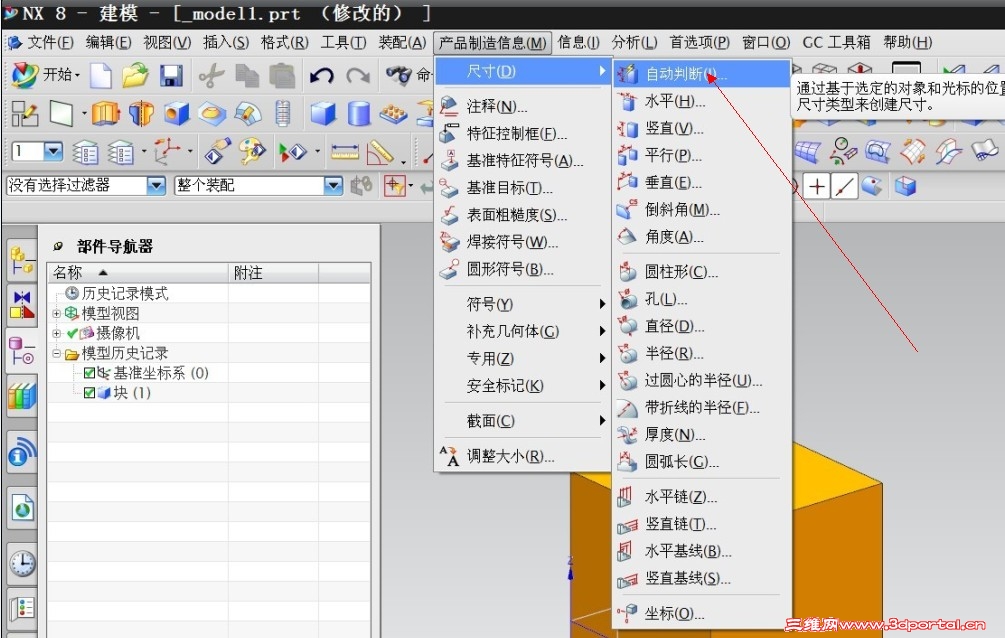1005x638 pixels.
Task: Click the Undo arrow icon
Action: 321,76
